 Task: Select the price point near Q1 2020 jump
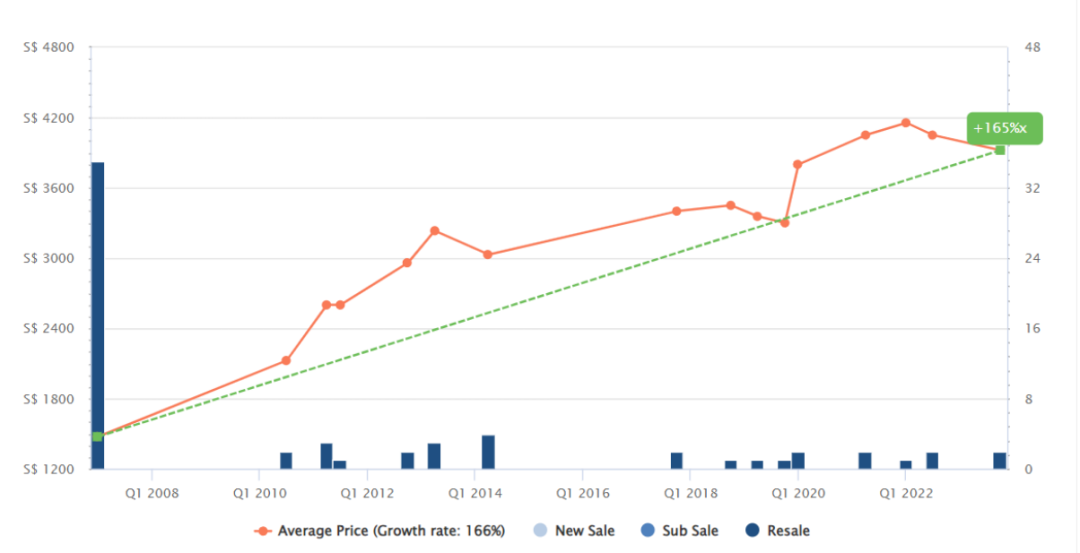coord(798,165)
